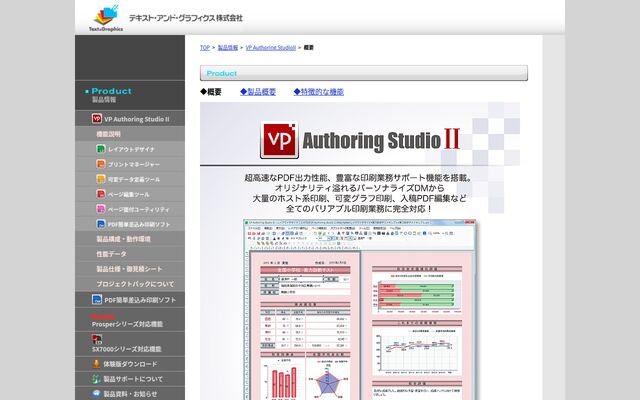Click the 超高速なPDF出力性能 description line
The image size is (640, 400).
tap(359, 178)
